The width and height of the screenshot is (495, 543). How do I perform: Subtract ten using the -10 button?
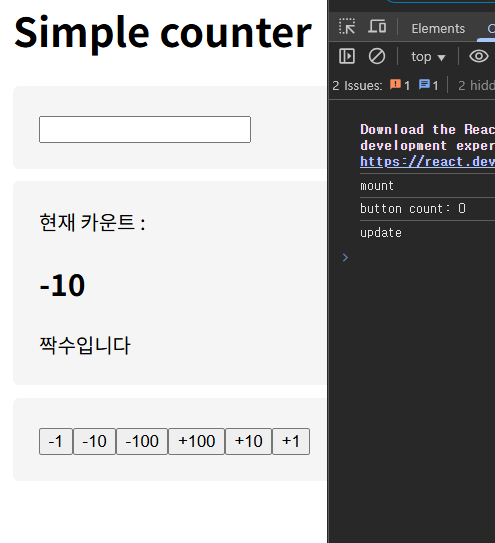(x=94, y=441)
